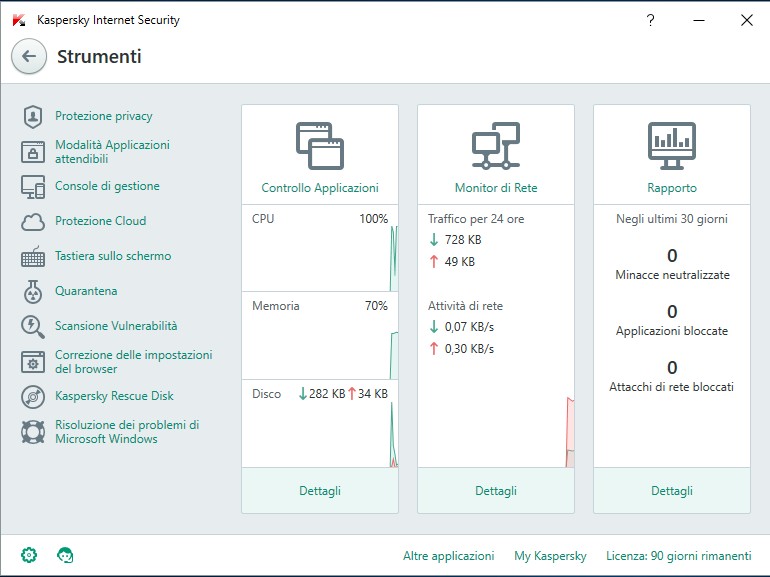The height and width of the screenshot is (577, 770).
Task: Click the Kaspersky Rescue Disk disc icon
Action: click(x=33, y=397)
